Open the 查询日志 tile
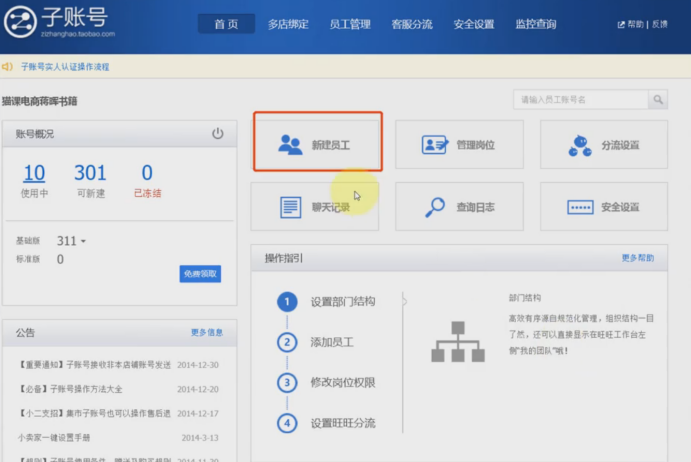This screenshot has height=462, width=691. [x=459, y=206]
